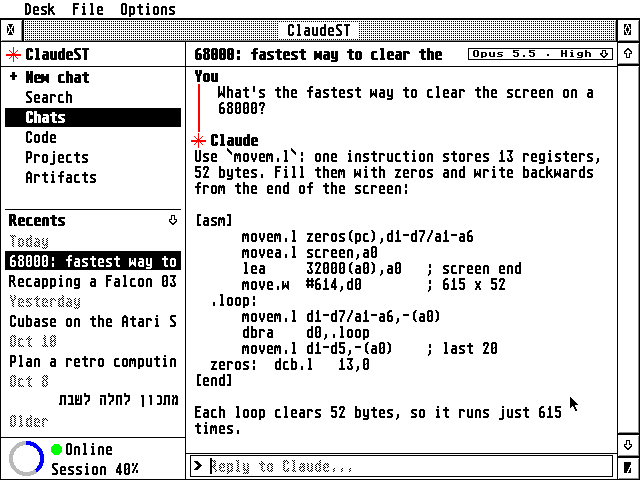
Task: Click the 'Yesterday' date label
Action: click(x=45, y=302)
